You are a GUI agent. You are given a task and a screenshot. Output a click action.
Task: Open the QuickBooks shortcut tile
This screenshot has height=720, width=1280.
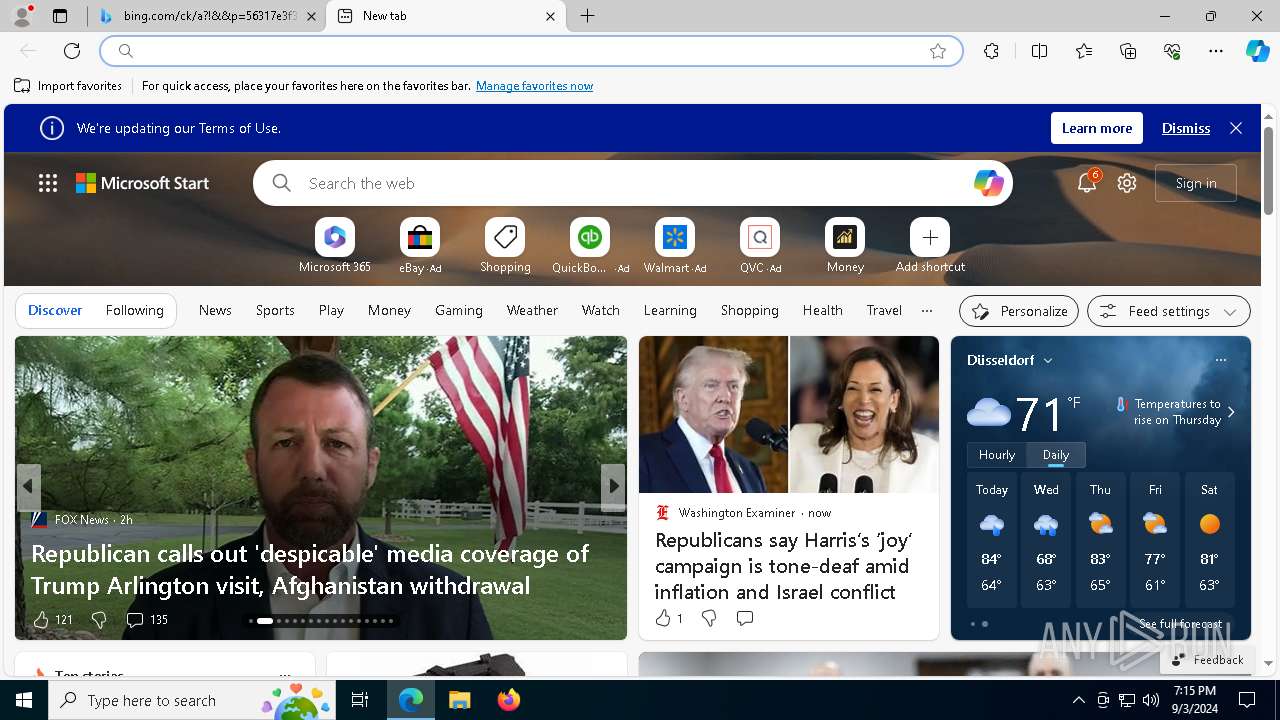(x=590, y=237)
